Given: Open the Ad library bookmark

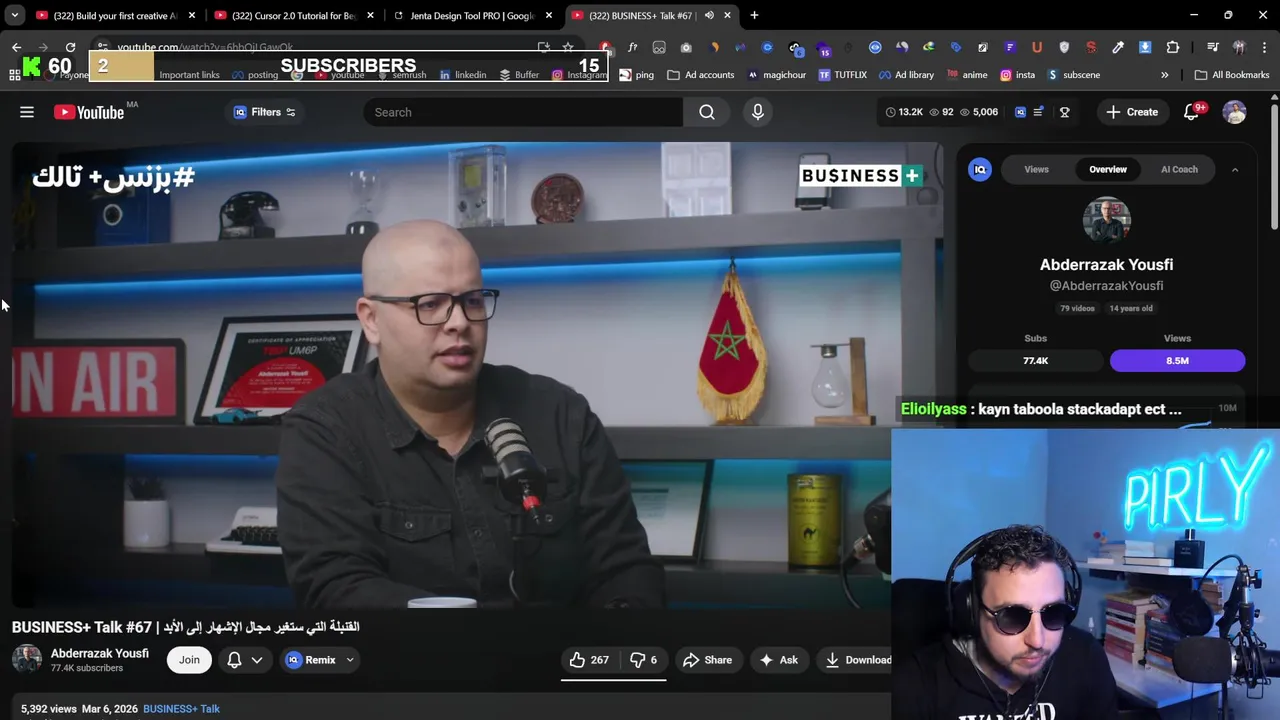Looking at the screenshot, I should point(906,75).
